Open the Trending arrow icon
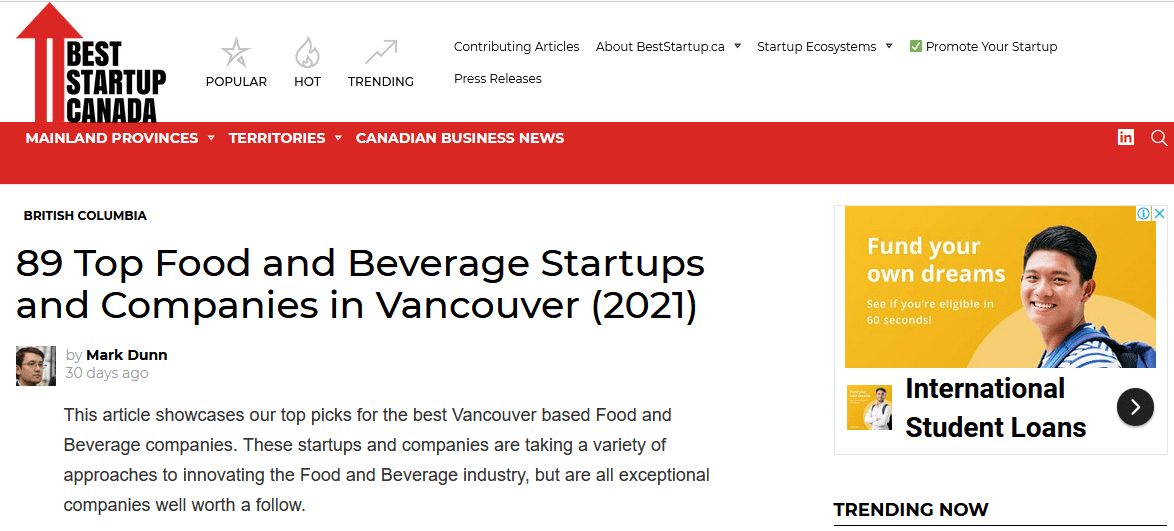 pyautogui.click(x=380, y=53)
